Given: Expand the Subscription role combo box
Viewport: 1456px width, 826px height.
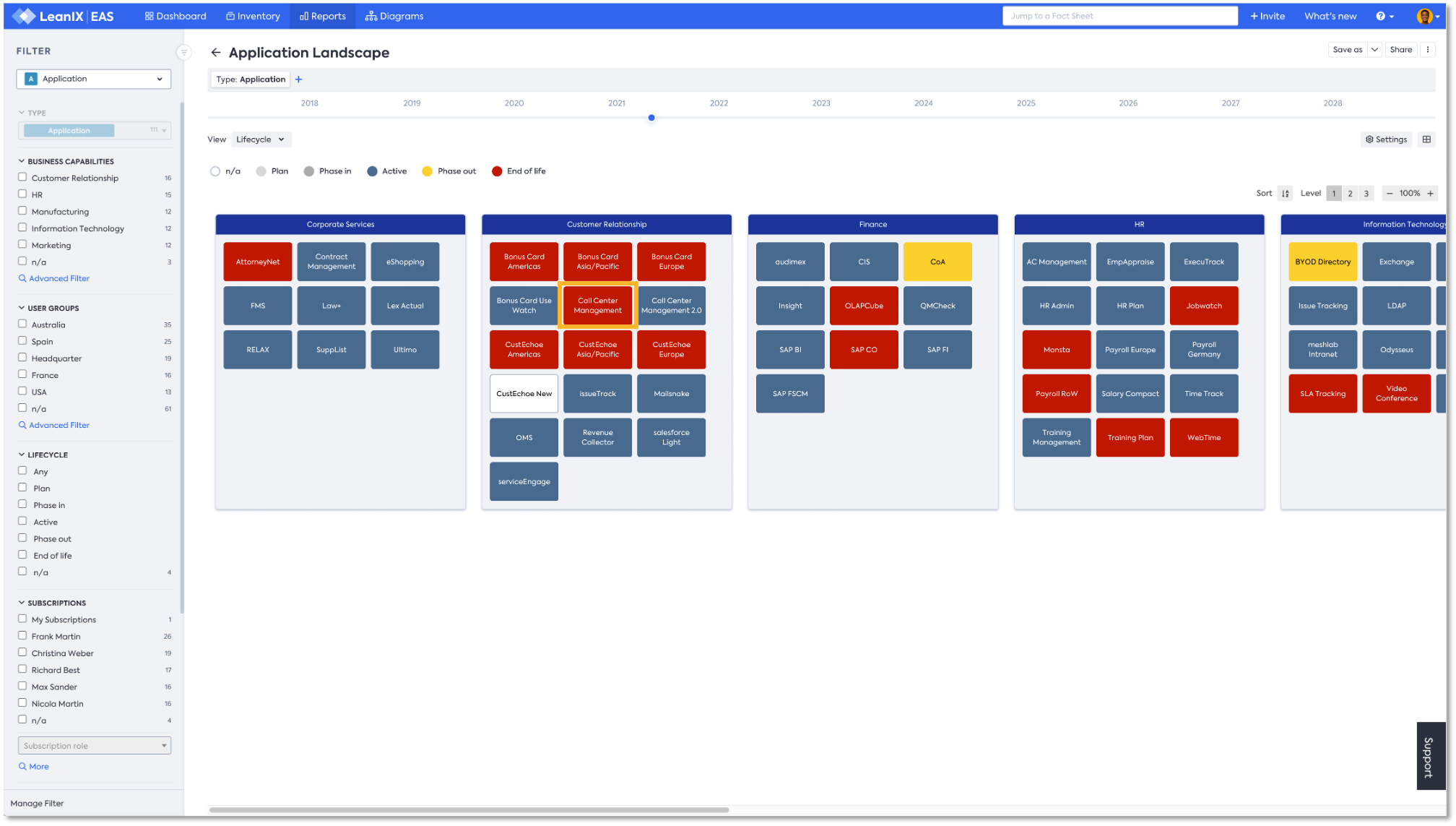Looking at the screenshot, I should click(94, 745).
